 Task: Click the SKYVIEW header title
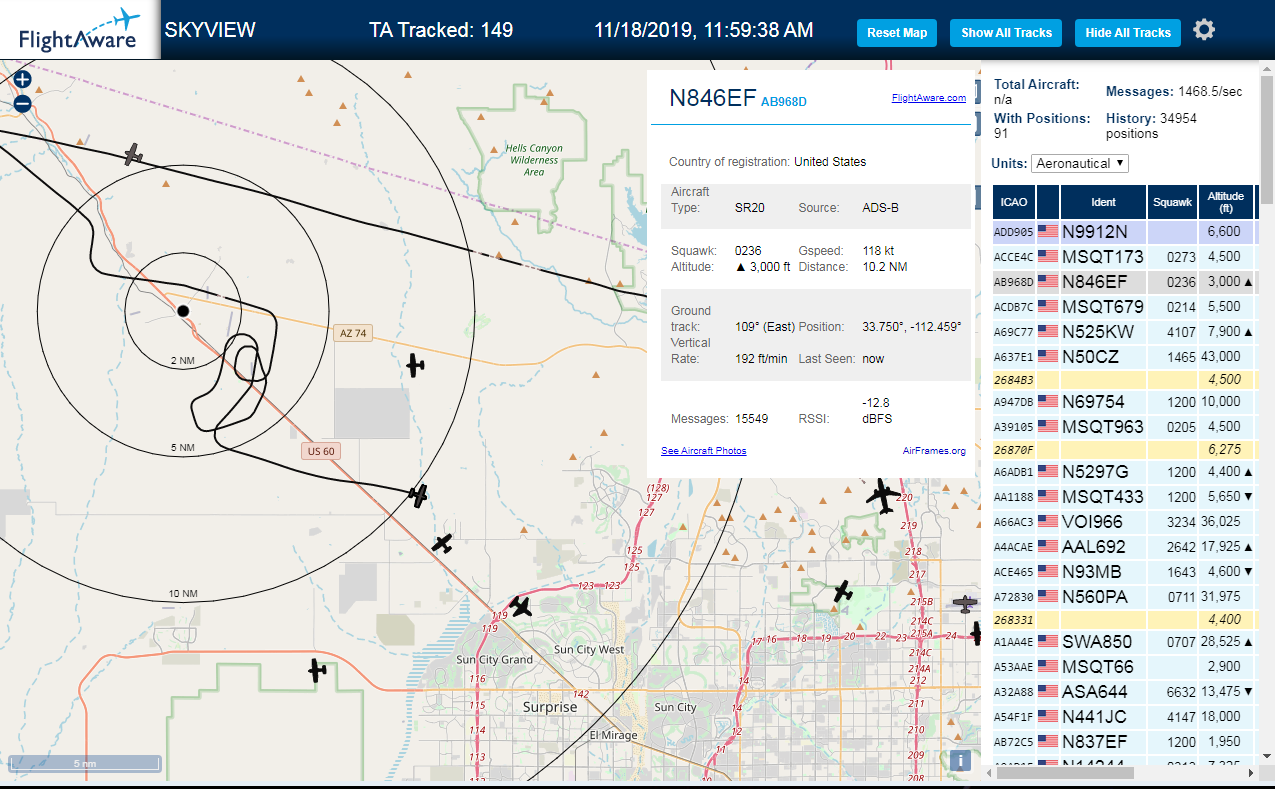click(210, 30)
